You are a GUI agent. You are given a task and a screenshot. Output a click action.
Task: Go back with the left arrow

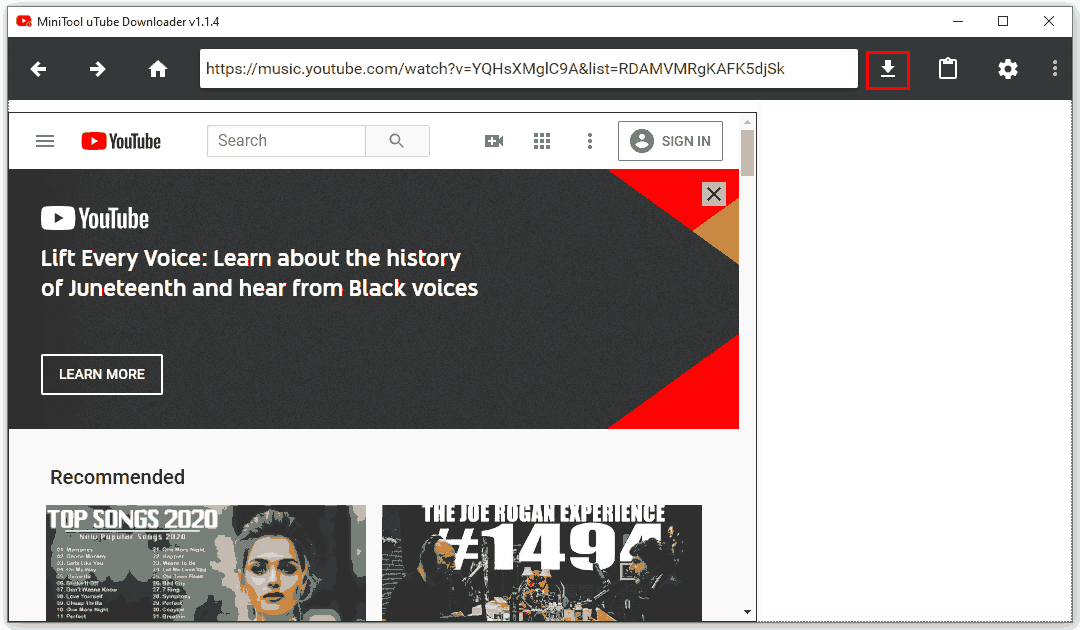coord(39,69)
